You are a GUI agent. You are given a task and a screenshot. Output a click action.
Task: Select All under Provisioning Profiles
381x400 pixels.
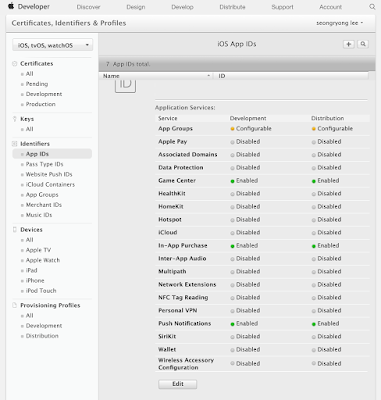(x=29, y=315)
